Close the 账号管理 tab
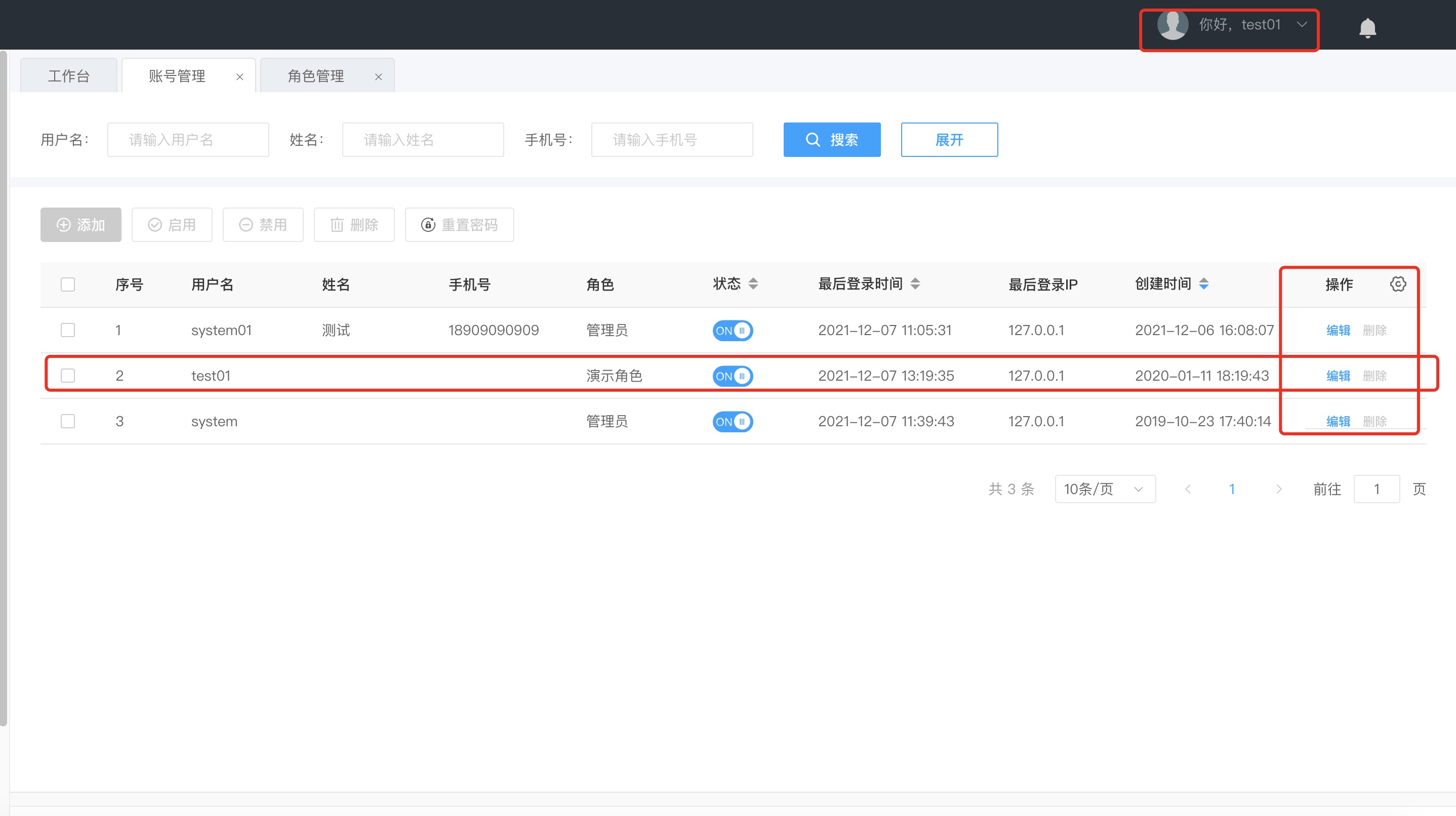 239,77
